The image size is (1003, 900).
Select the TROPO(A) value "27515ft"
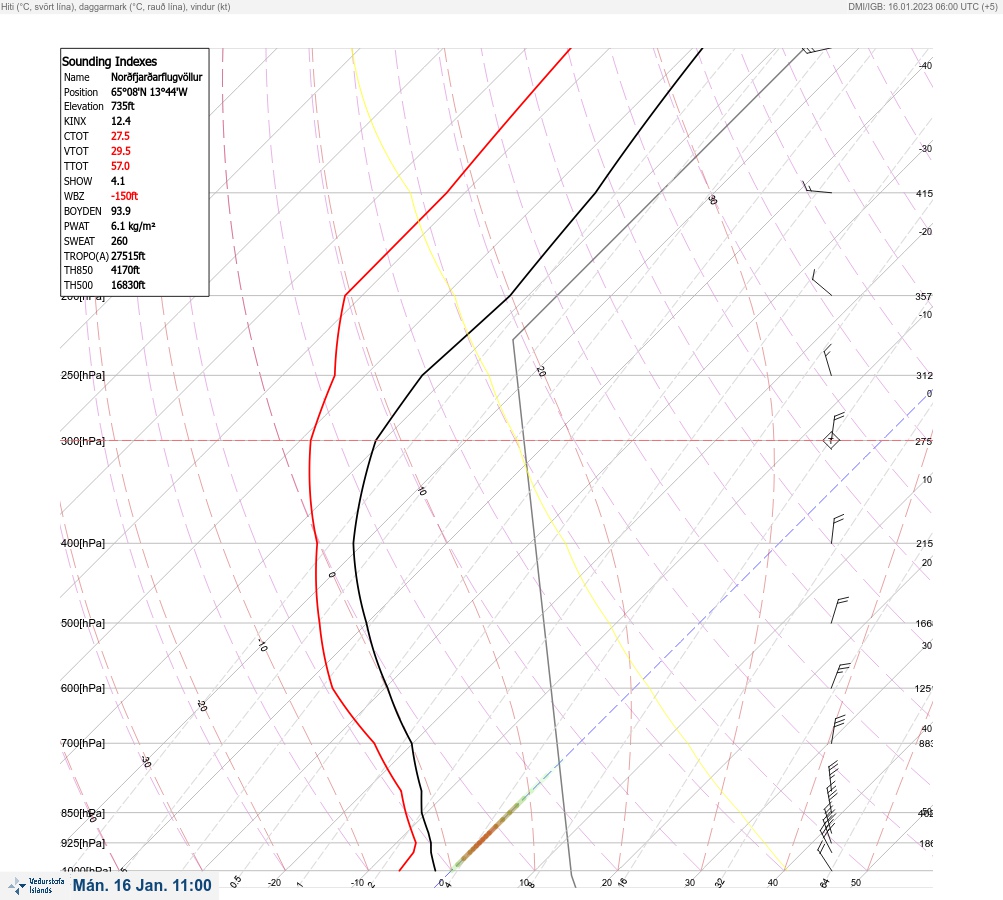(x=128, y=256)
